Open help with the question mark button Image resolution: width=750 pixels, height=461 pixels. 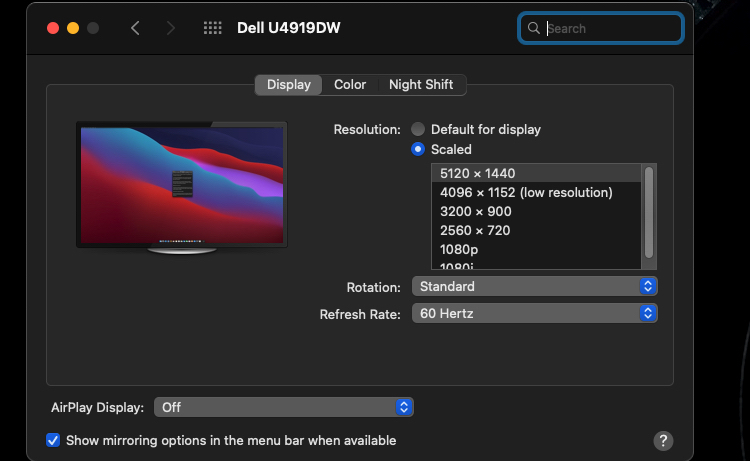[663, 440]
